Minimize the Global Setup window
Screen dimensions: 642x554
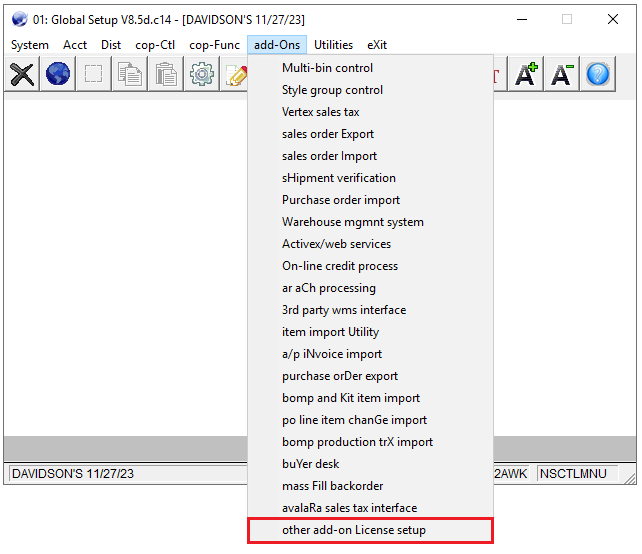click(522, 19)
